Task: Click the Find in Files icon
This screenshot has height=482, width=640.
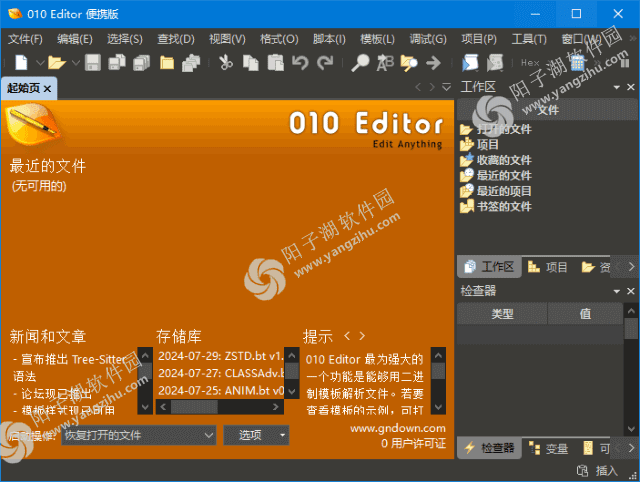Action: click(x=409, y=63)
